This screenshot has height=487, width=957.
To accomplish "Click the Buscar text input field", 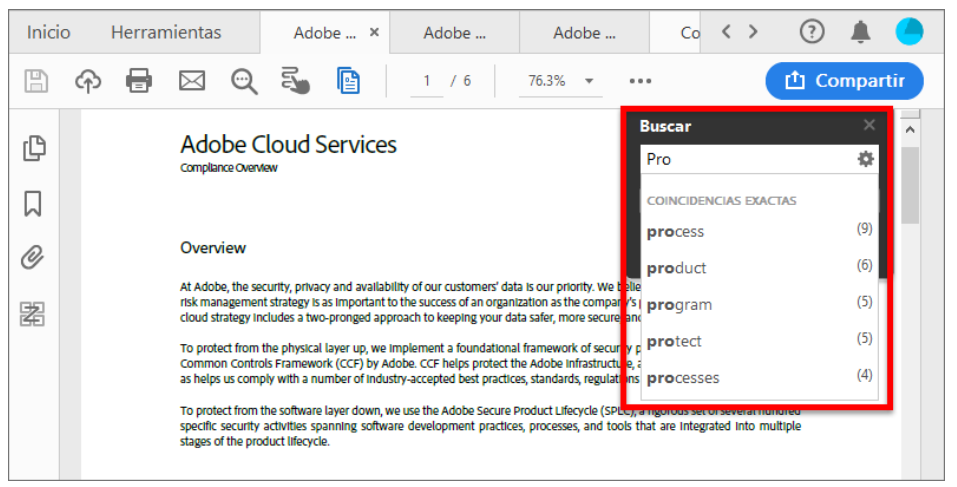I will (x=745, y=159).
